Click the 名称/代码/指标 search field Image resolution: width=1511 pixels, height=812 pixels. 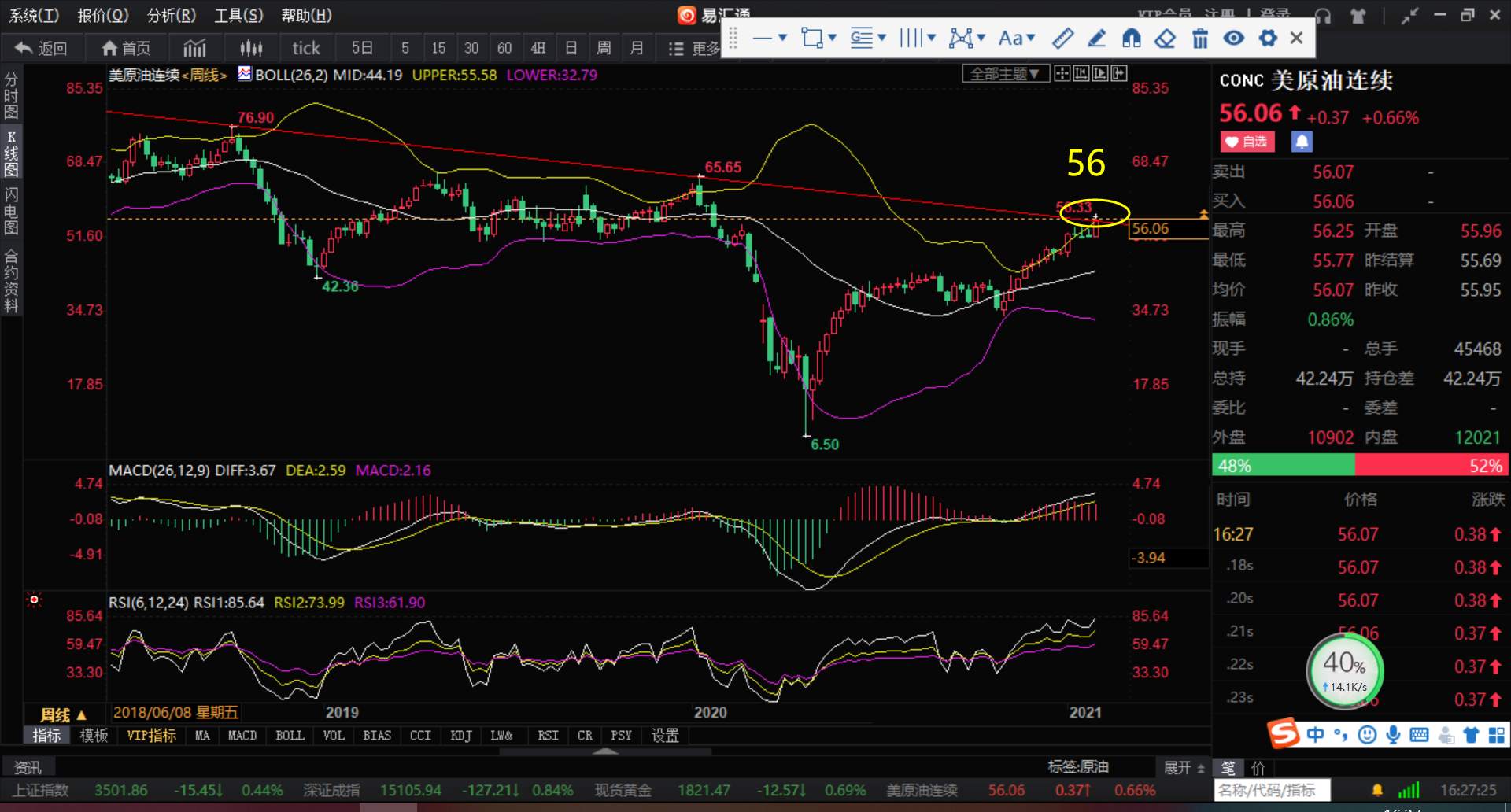coord(1272,790)
